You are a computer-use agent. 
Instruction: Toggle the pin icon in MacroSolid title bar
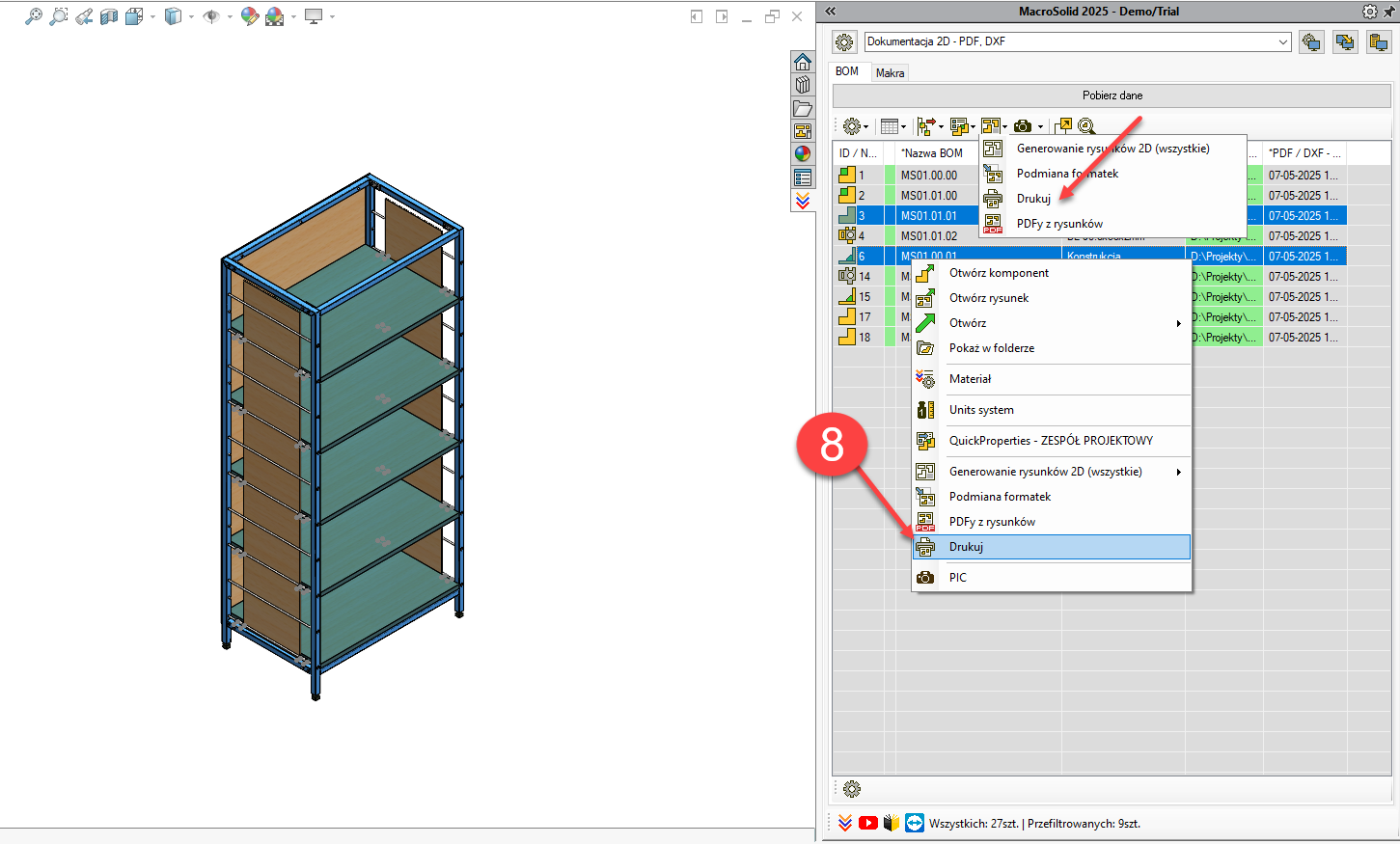tap(1390, 12)
